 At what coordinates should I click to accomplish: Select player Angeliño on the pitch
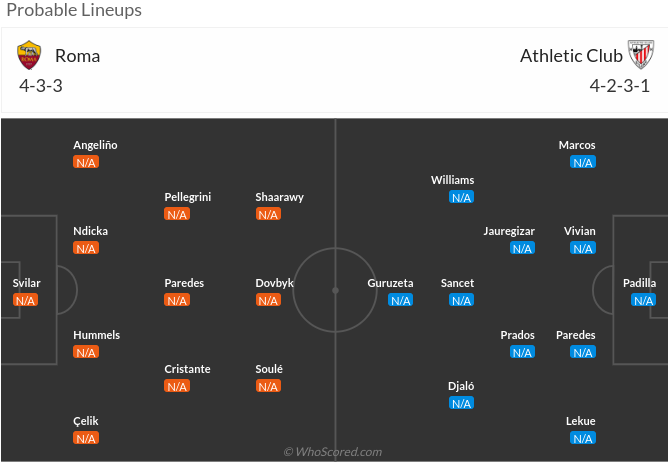(x=95, y=145)
